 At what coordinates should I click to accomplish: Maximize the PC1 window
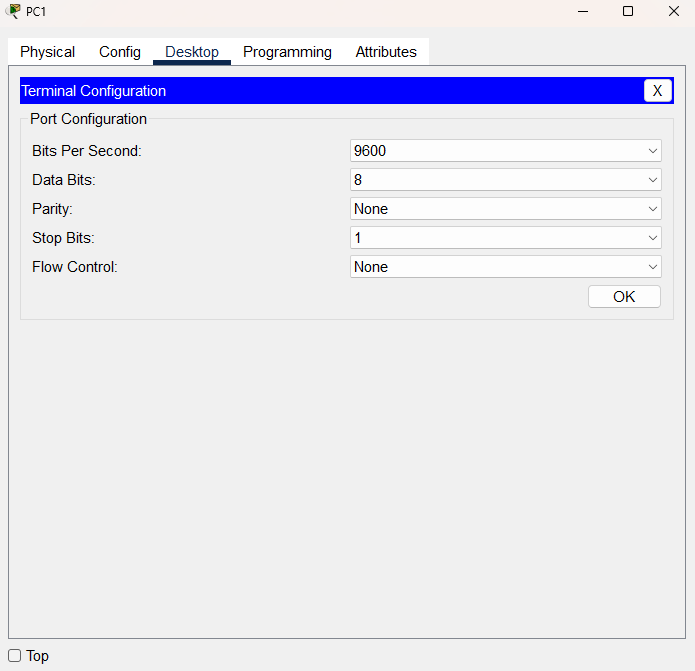[x=628, y=11]
